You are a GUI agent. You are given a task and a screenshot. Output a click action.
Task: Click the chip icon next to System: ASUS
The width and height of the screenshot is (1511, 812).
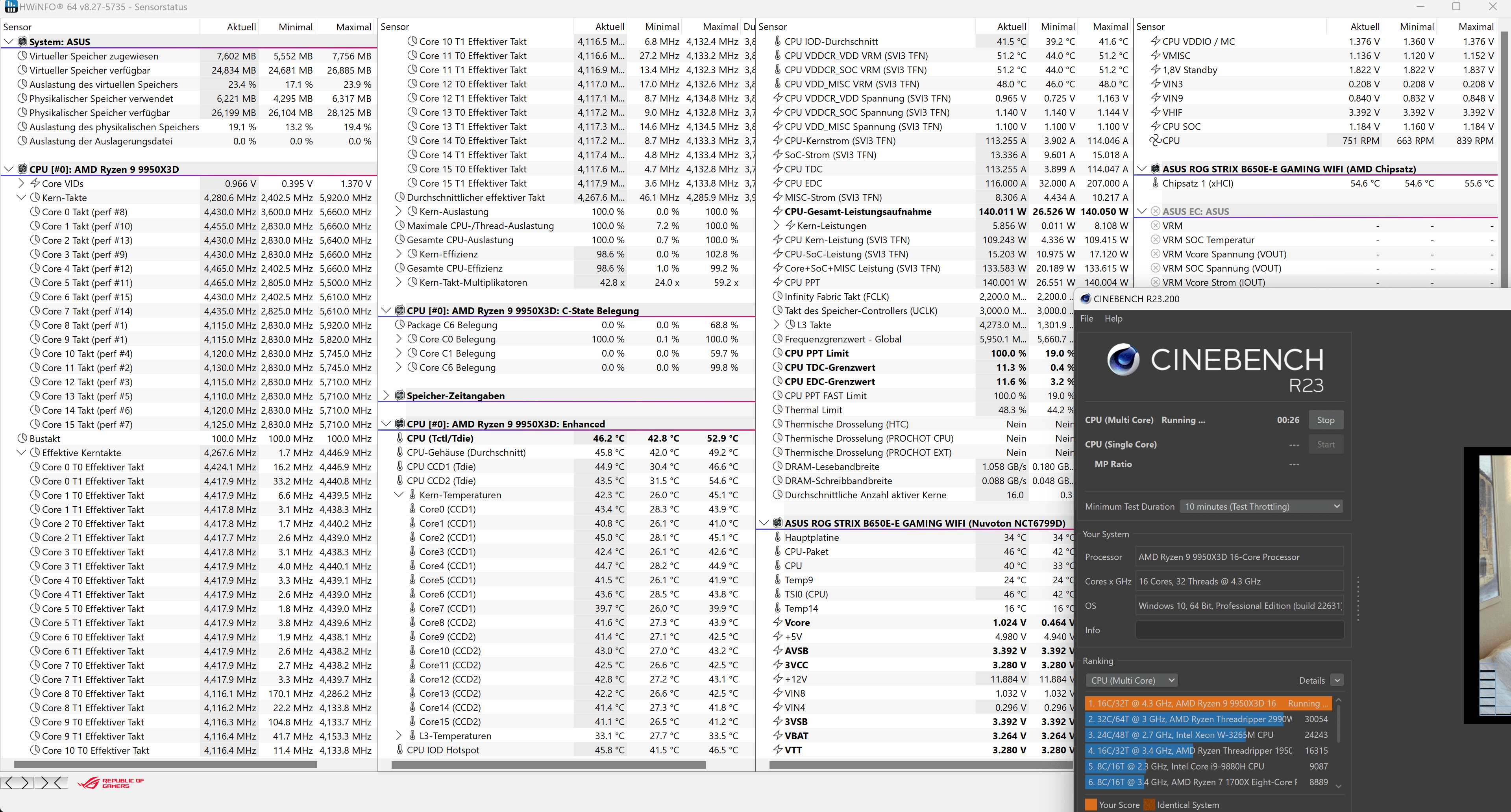click(22, 42)
